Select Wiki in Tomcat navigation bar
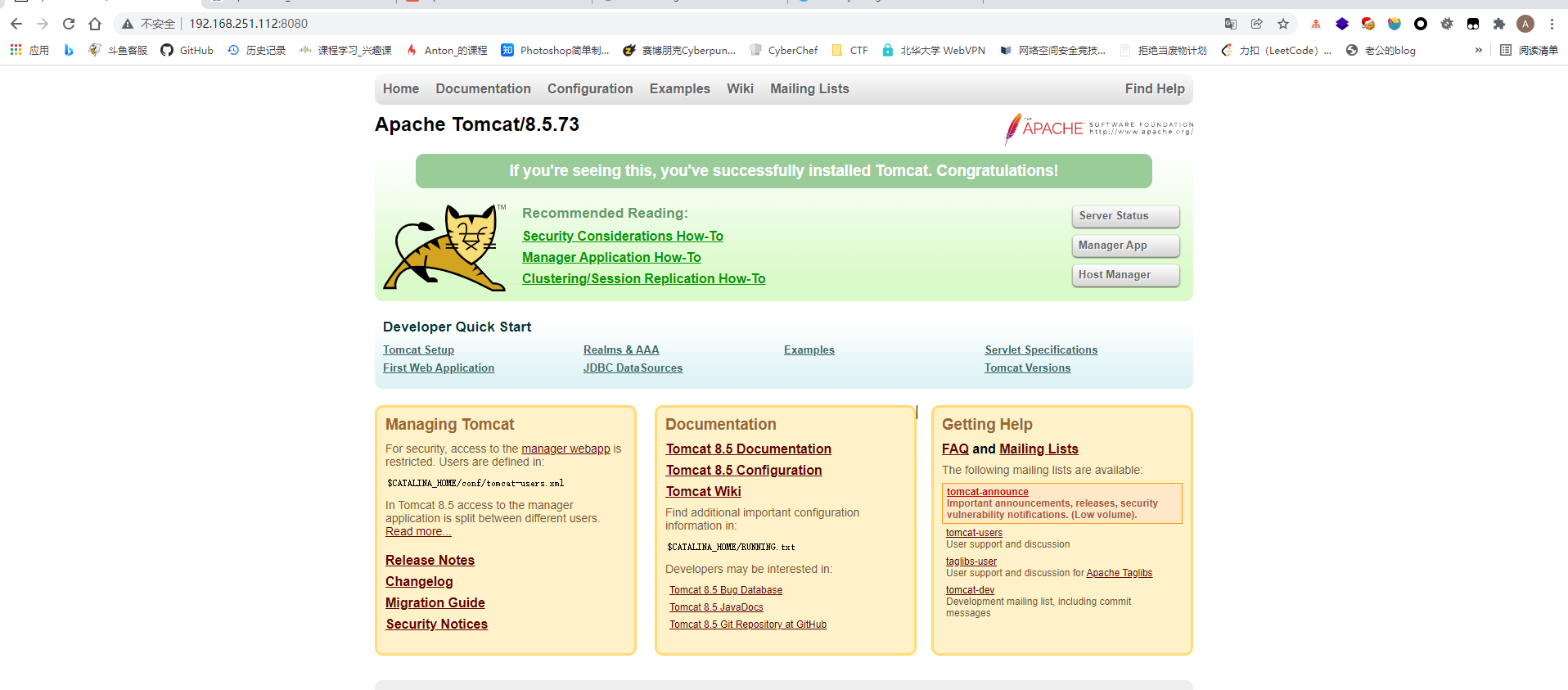1568x690 pixels. (x=740, y=88)
